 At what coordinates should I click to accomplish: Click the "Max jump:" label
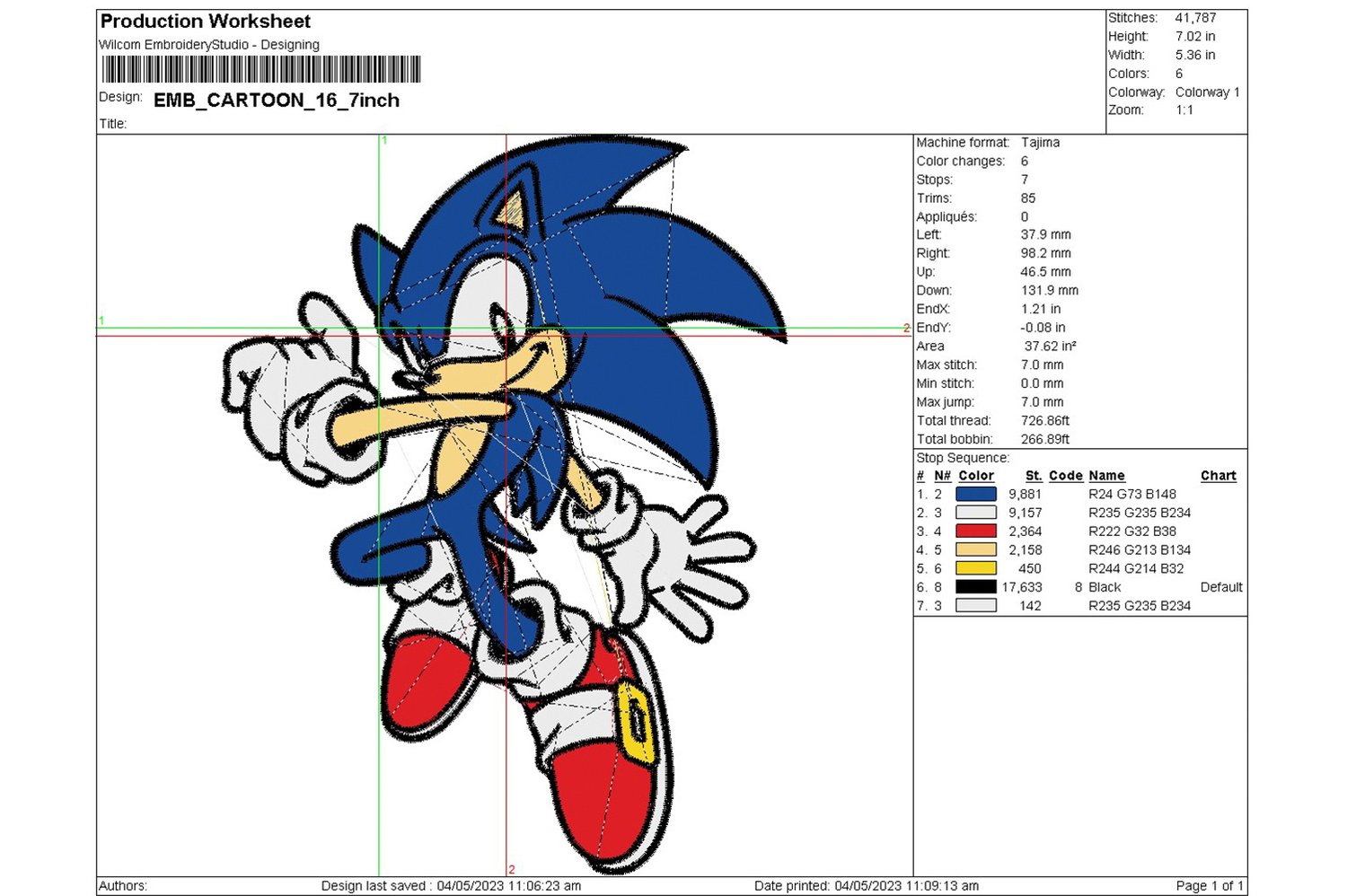pos(946,402)
